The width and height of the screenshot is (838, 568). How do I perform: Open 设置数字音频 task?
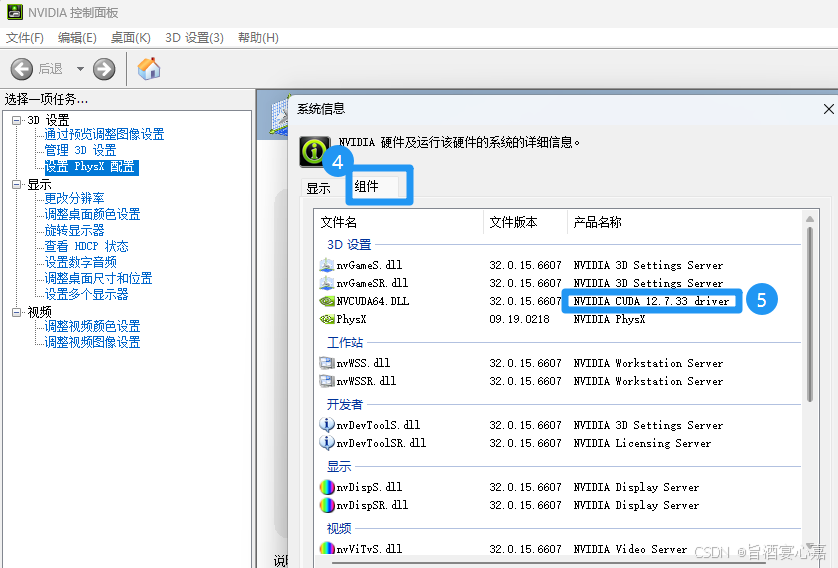(x=80, y=262)
